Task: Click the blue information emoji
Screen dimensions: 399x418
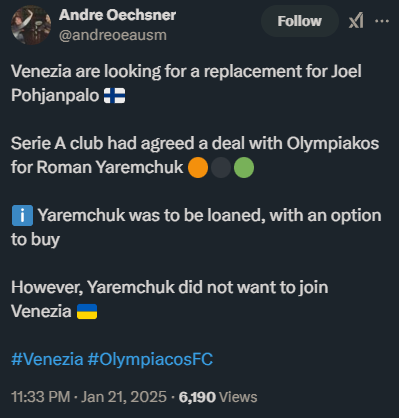Action: 22,216
